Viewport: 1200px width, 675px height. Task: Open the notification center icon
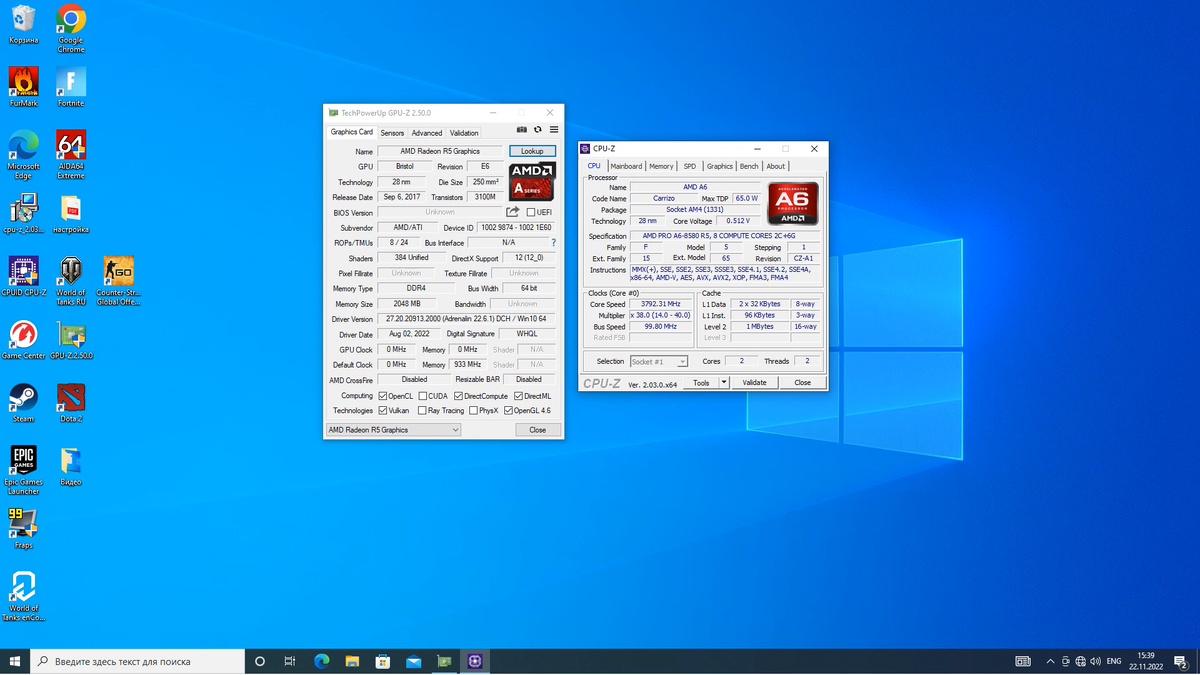point(1181,661)
